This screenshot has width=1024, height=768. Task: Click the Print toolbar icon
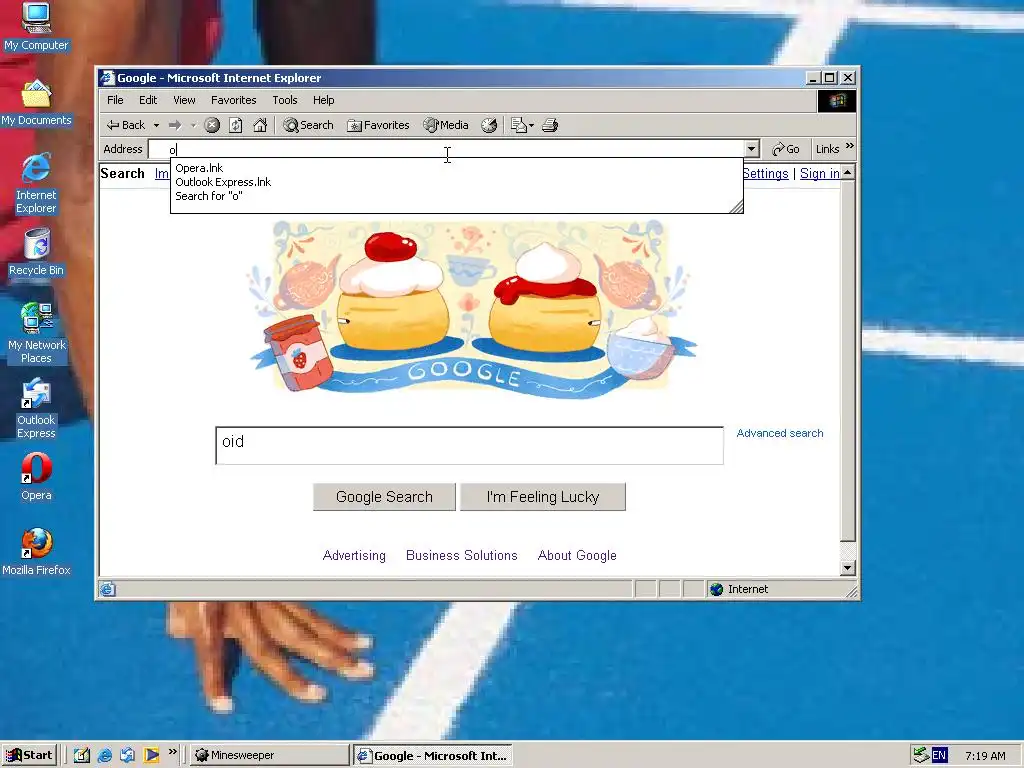[550, 125]
